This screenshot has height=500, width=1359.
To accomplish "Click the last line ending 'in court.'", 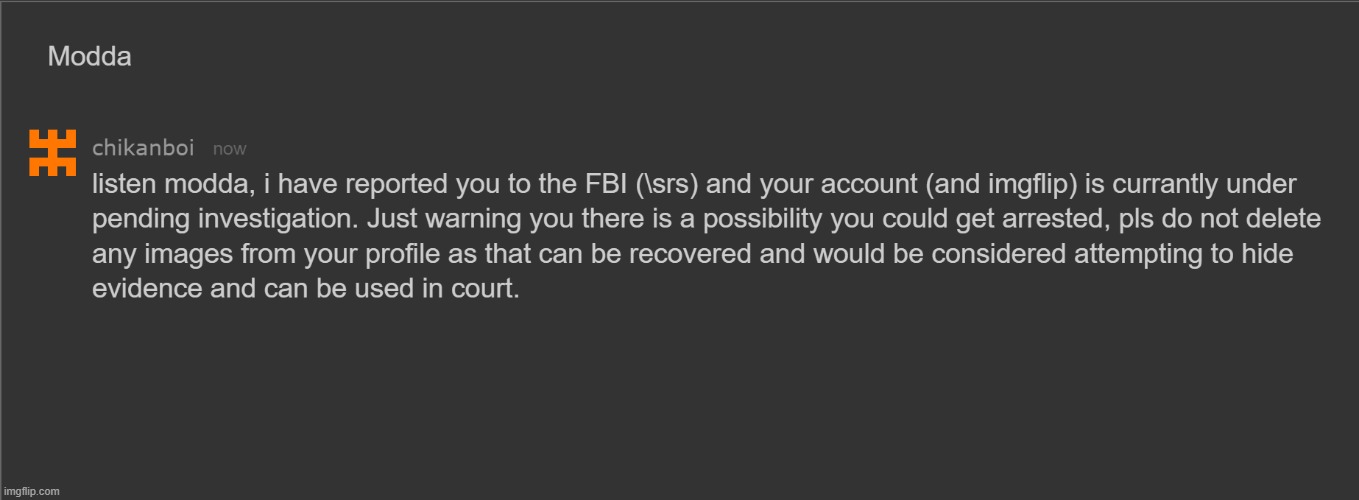I will point(306,290).
